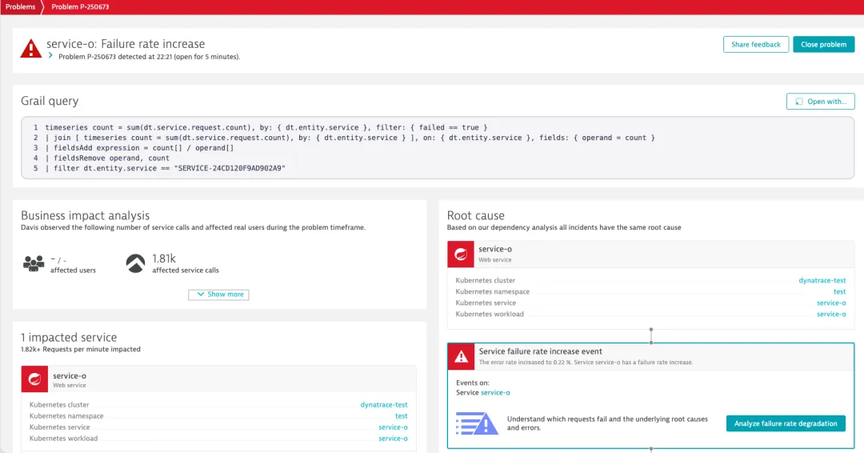Screen dimensions: 864x453
Task: Open service-o link under Events on
Action: [495, 392]
